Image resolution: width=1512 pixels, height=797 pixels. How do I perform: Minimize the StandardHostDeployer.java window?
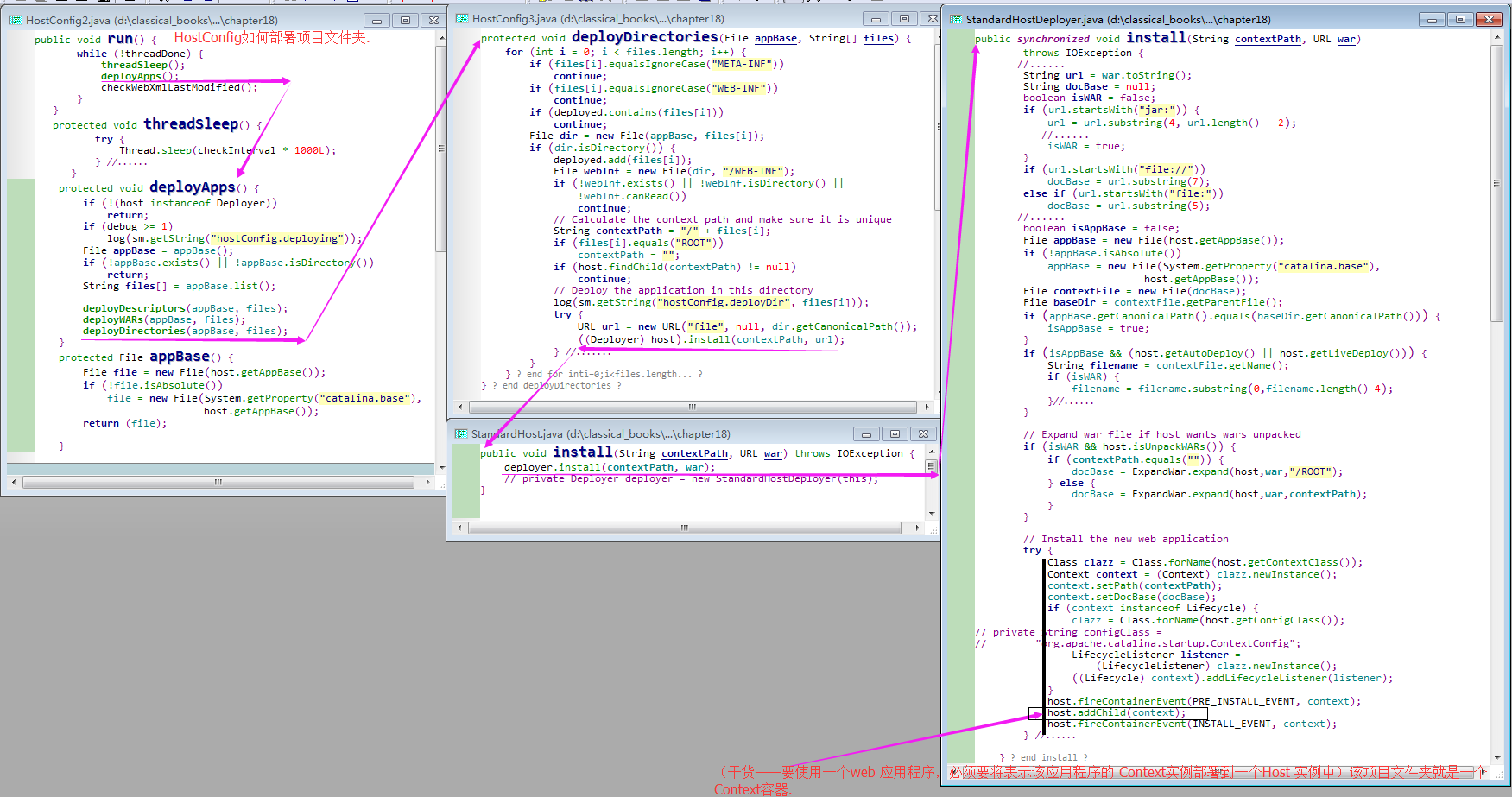1432,19
